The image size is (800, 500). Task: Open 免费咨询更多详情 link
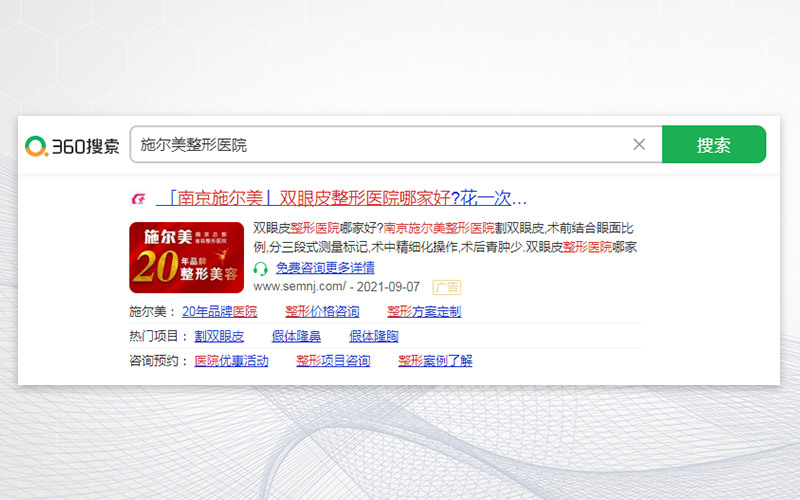tap(326, 267)
